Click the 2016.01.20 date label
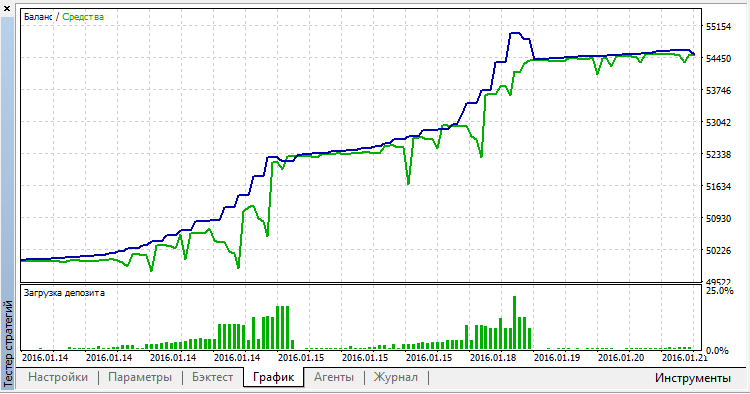Viewport: 750px width, 394px height. coord(621,358)
